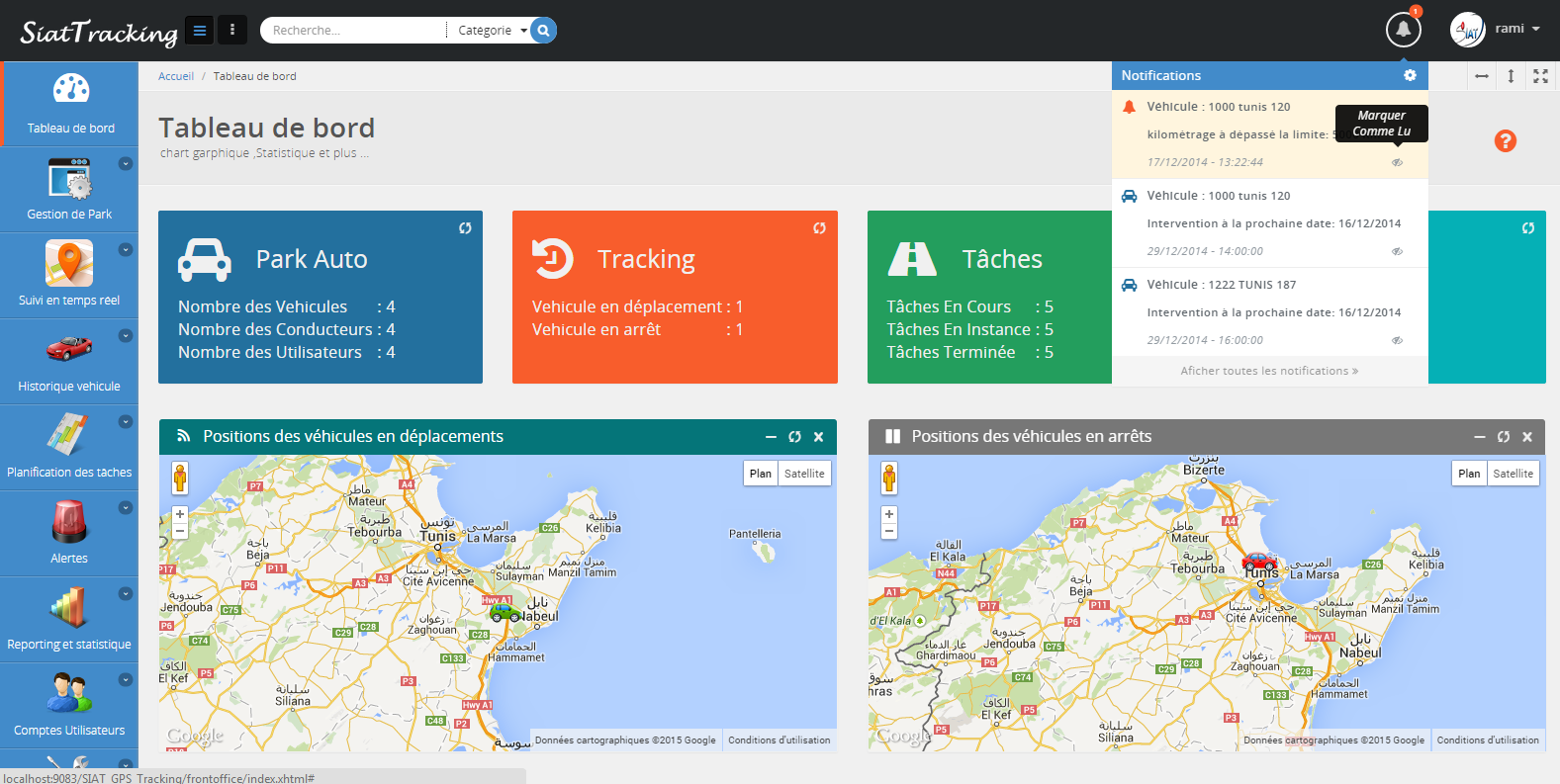This screenshot has height=784, width=1560.
Task: Expand Alertes submenu arrow
Action: [x=126, y=508]
